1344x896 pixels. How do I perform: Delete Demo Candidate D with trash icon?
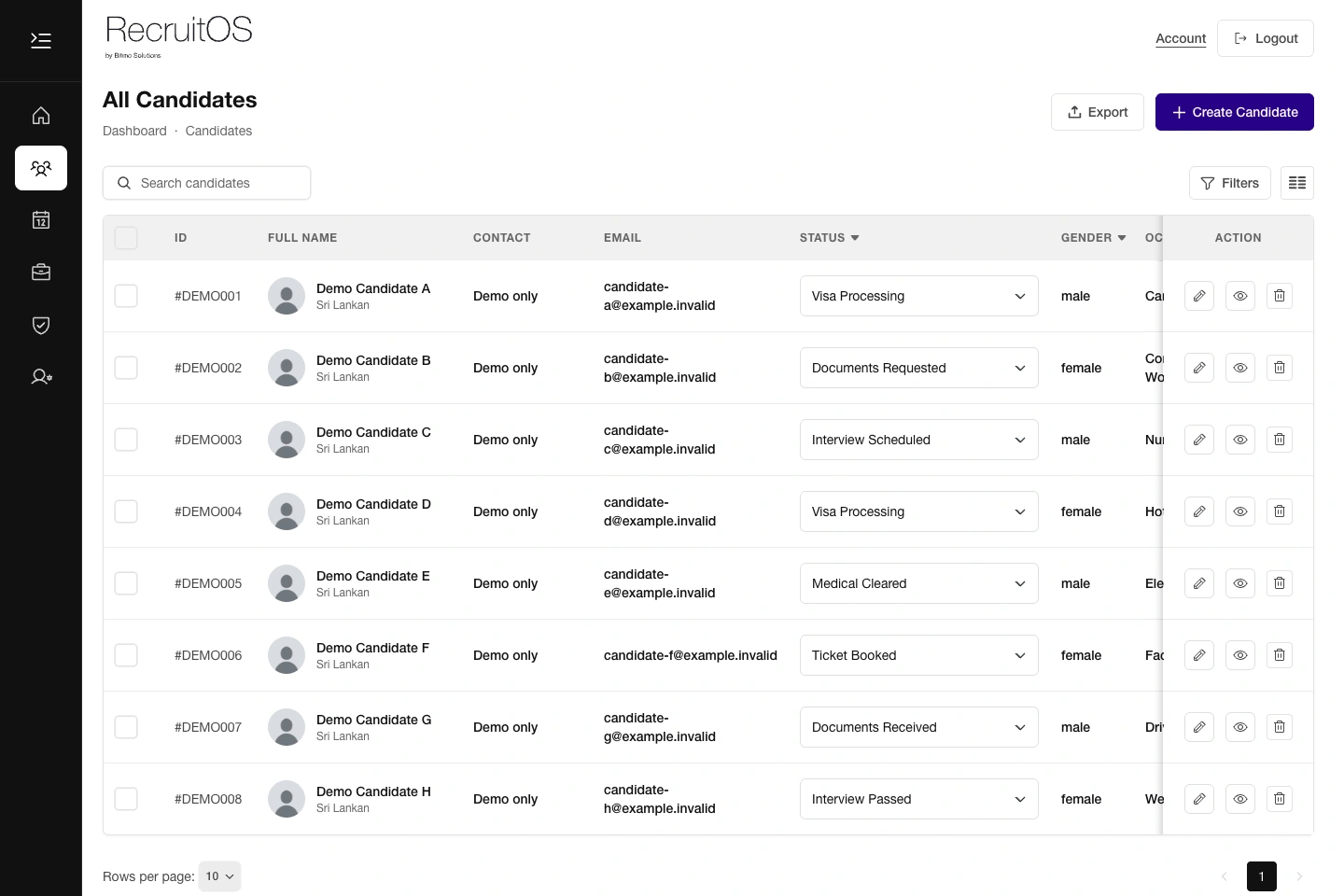[1280, 511]
